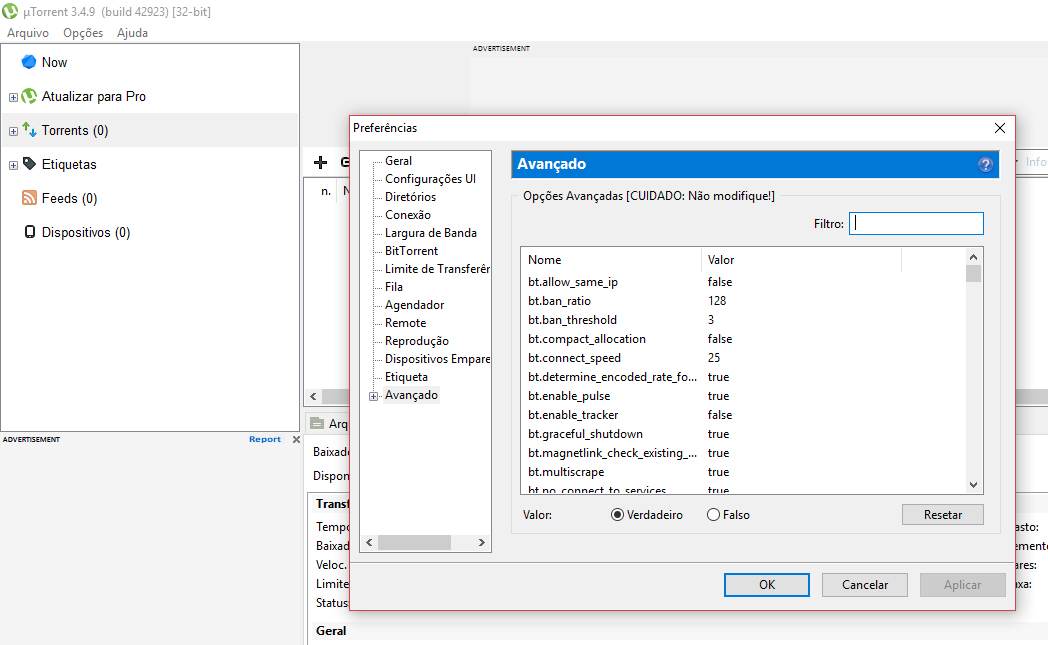
Task: Open the Arquivo menu
Action: pos(28,33)
